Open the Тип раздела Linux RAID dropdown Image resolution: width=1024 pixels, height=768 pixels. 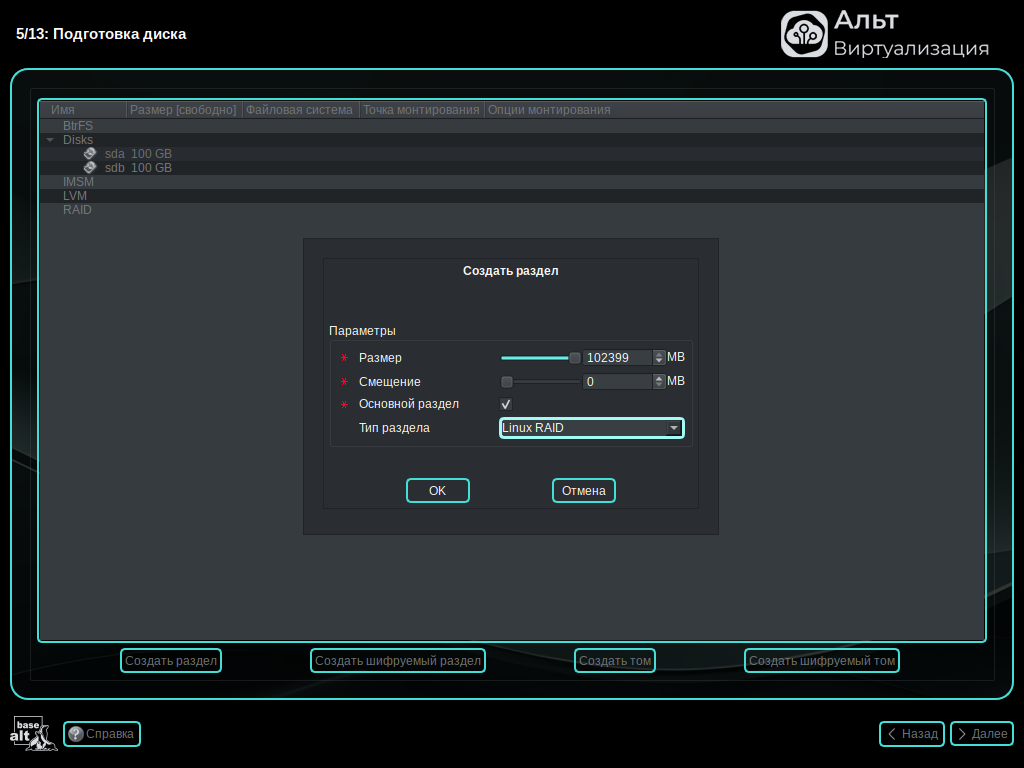pos(592,428)
